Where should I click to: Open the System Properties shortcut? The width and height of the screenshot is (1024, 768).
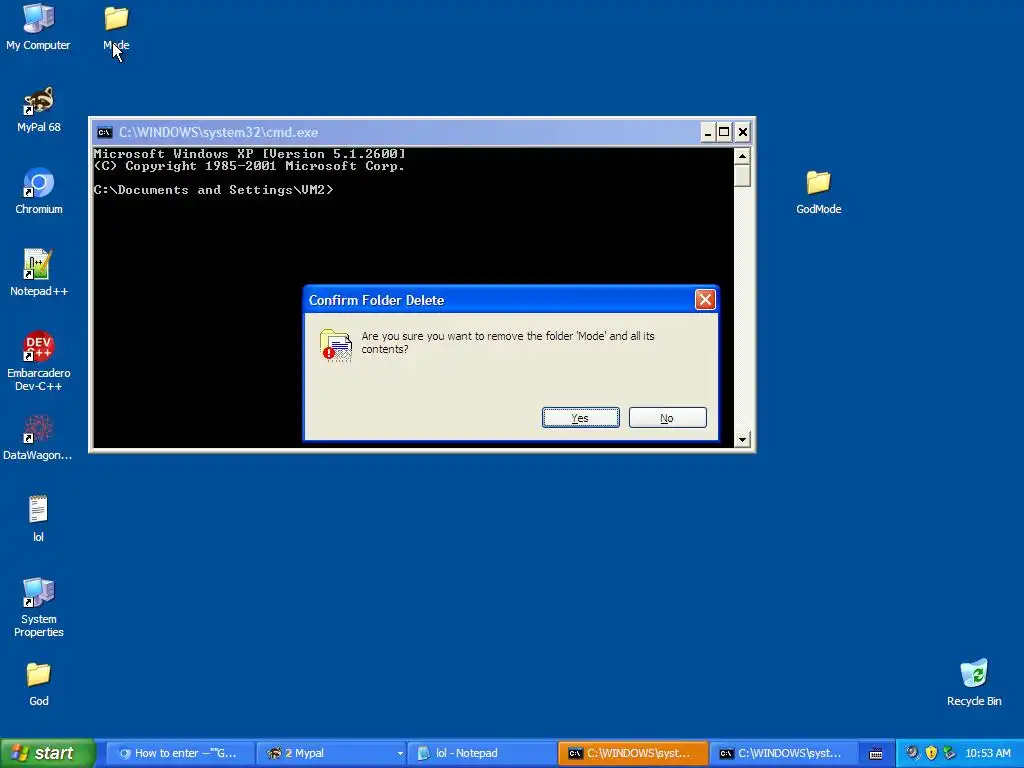[x=39, y=607]
